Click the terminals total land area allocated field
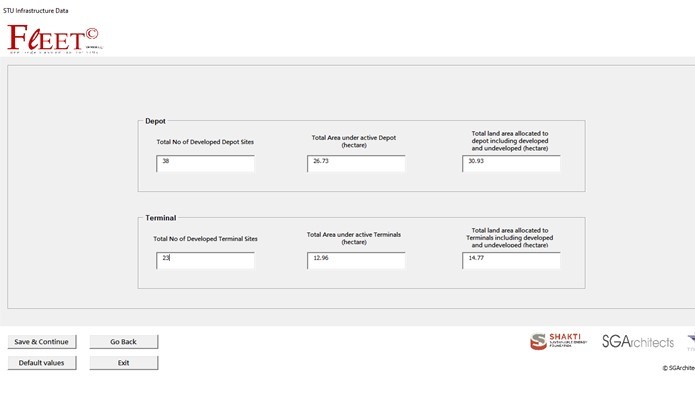This screenshot has height=399, width=695. [511, 261]
